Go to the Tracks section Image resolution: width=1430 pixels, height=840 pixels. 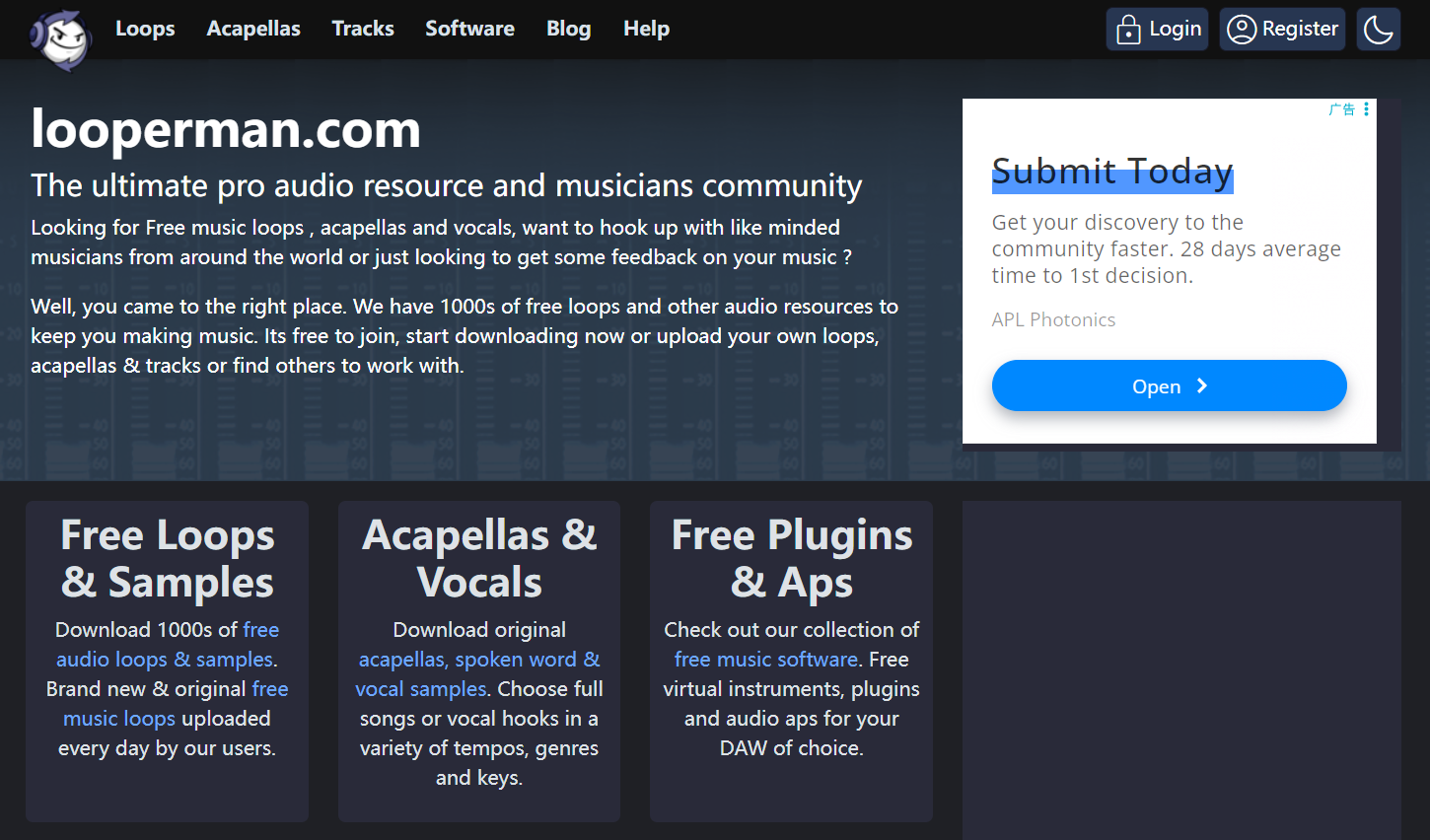(x=363, y=29)
